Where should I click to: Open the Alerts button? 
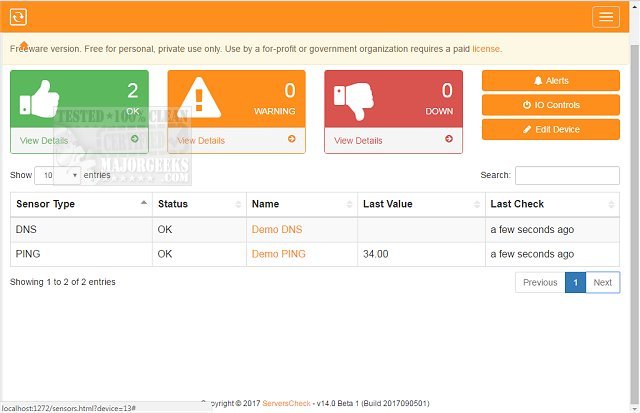click(x=551, y=80)
